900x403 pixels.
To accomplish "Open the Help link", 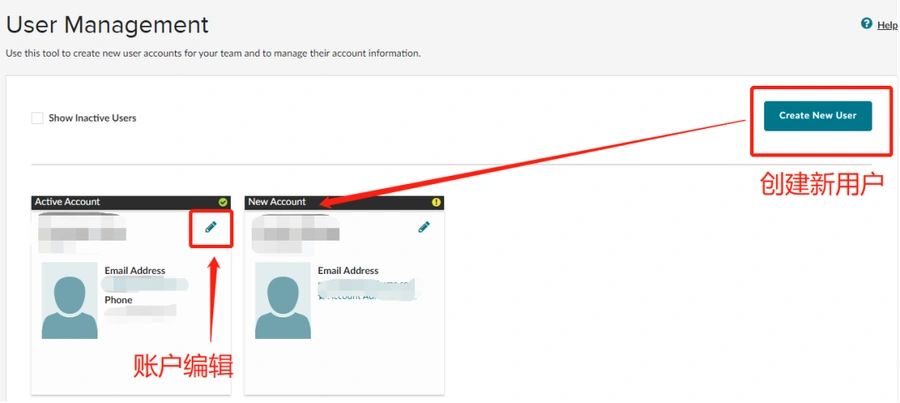I will [x=887, y=25].
